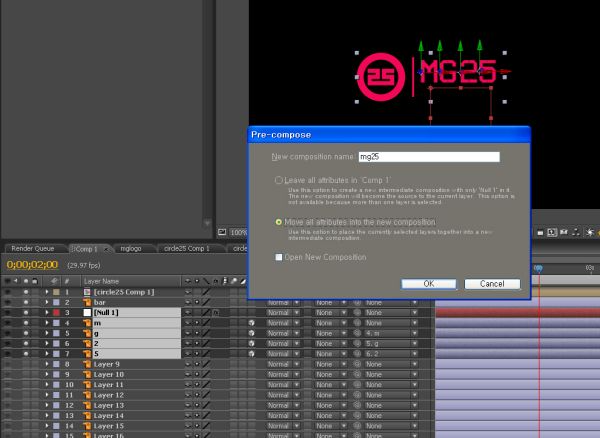Viewport: 600px width, 438px height.
Task: Open track matte dropdown for layer m
Action: 331,323
